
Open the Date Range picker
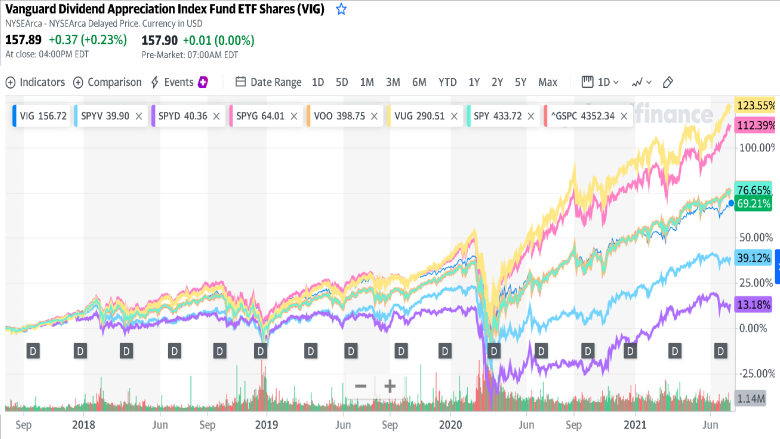[x=269, y=82]
